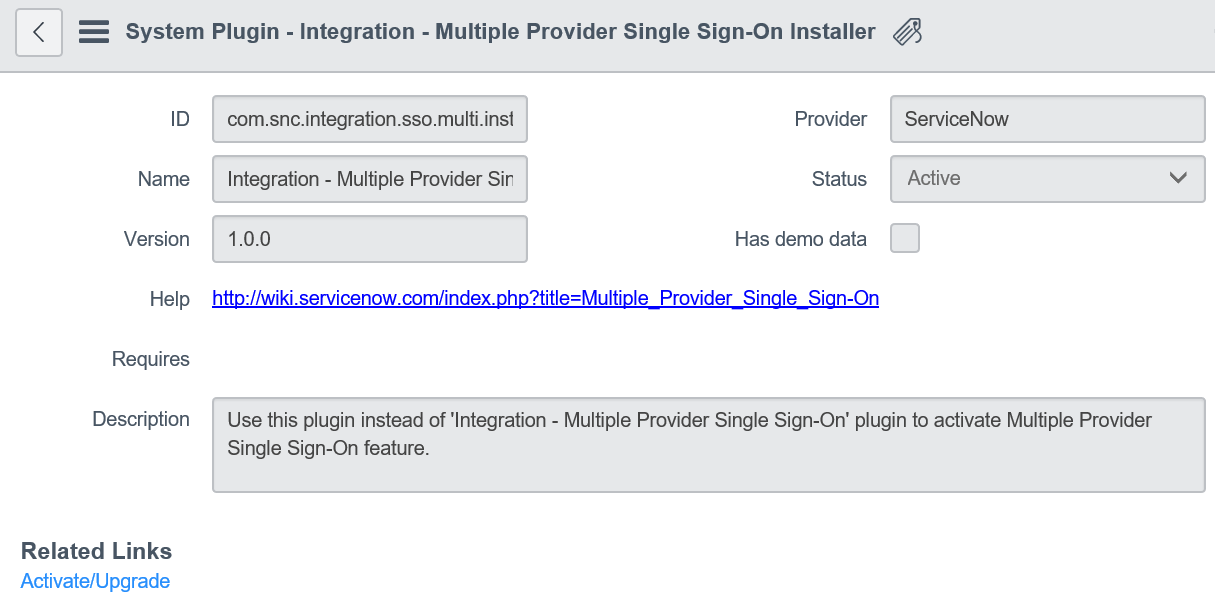Screen dimensions: 1215x599
Task: Focus the ID field with com.snc.integration
Action: pyautogui.click(x=370, y=119)
